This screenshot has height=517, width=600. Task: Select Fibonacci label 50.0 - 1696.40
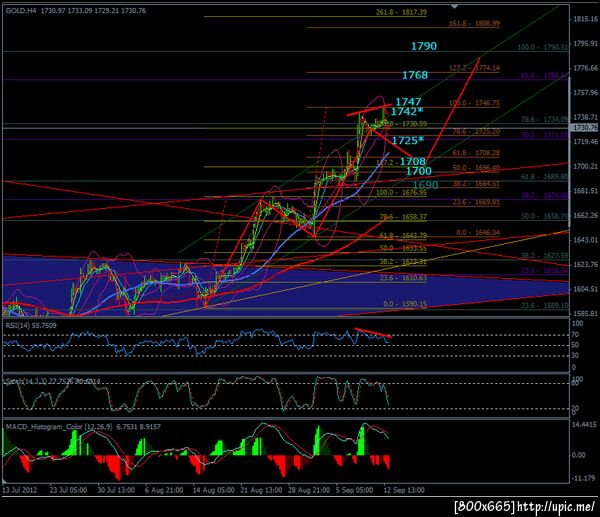pos(476,168)
